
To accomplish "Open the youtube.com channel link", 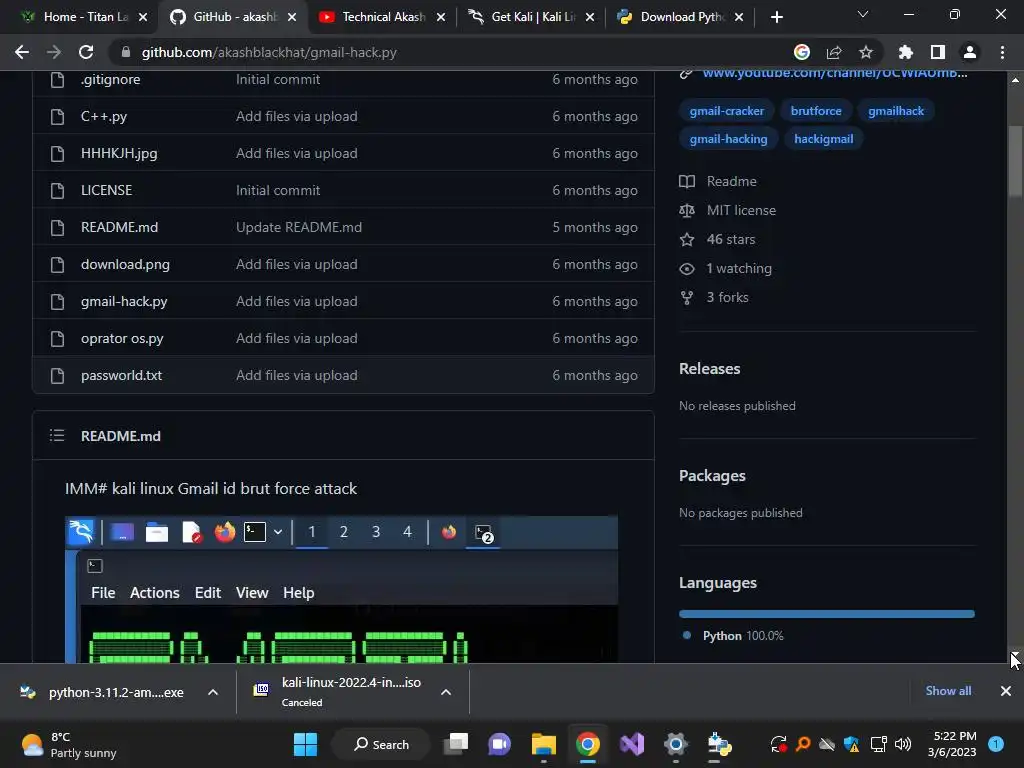I will [835, 74].
